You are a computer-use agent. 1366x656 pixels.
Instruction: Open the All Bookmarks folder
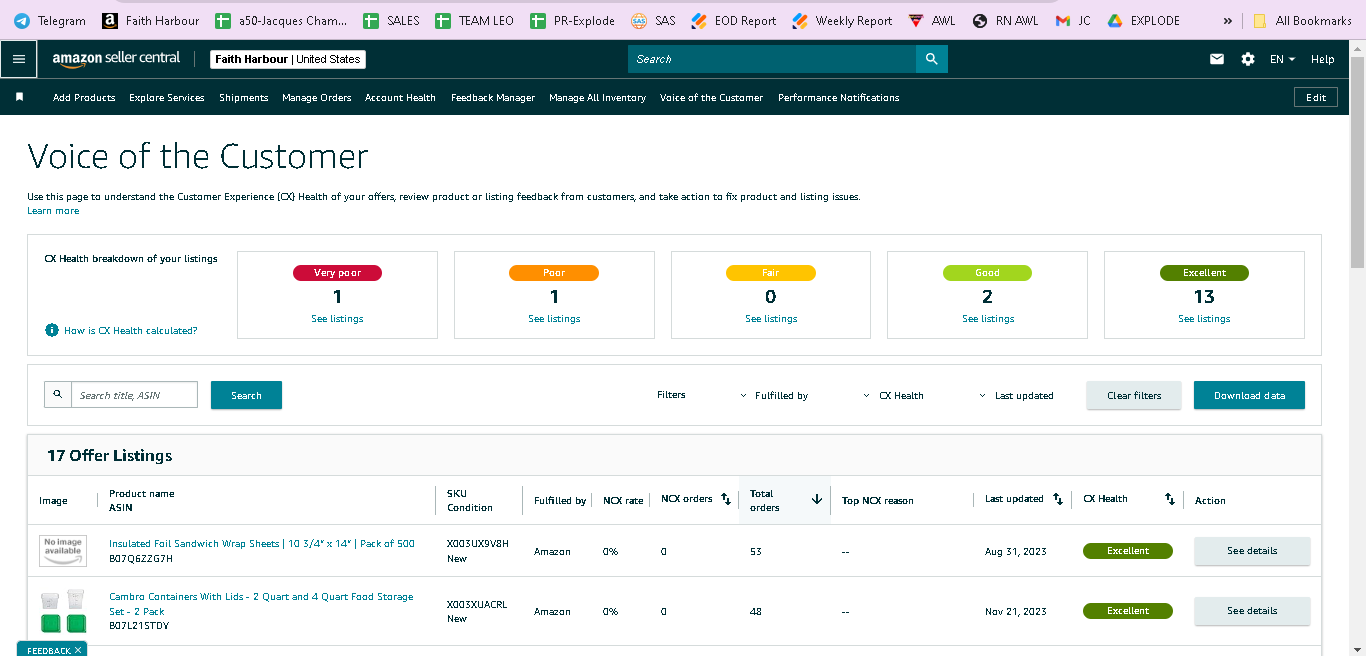1303,20
